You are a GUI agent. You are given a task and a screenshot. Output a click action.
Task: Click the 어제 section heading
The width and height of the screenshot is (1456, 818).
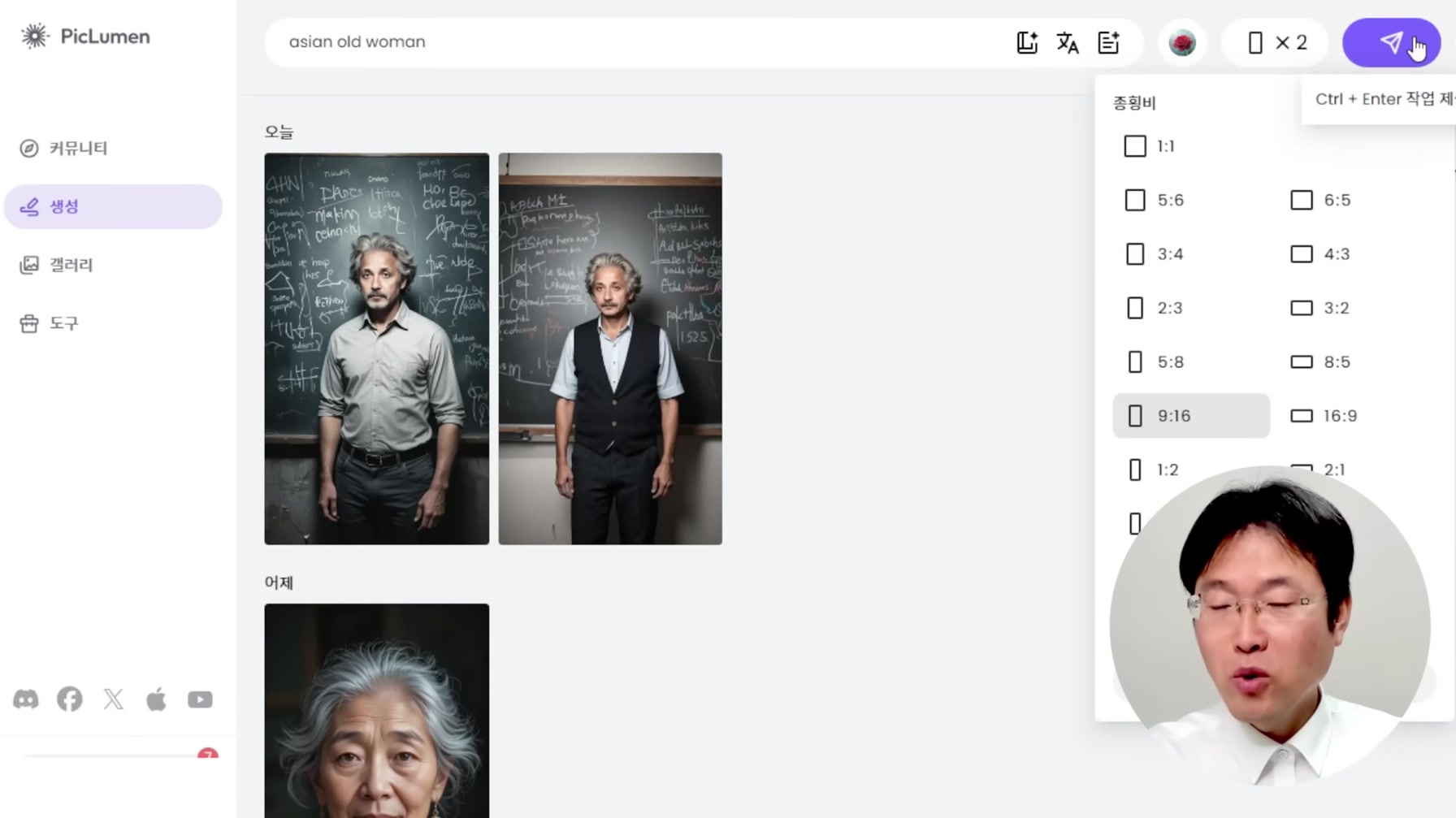[279, 582]
